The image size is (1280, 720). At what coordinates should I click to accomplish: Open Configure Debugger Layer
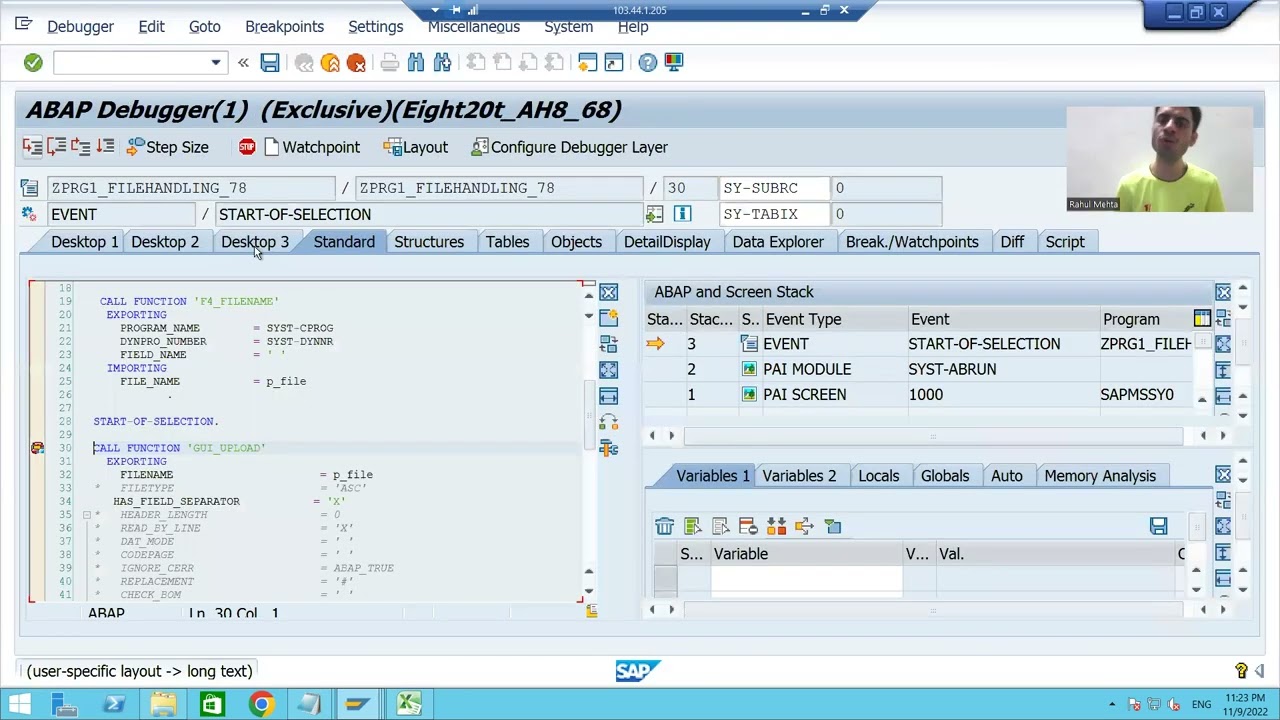(569, 147)
